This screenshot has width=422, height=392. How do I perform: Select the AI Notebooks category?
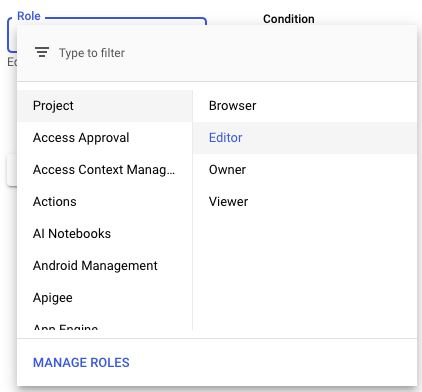[x=105, y=234]
